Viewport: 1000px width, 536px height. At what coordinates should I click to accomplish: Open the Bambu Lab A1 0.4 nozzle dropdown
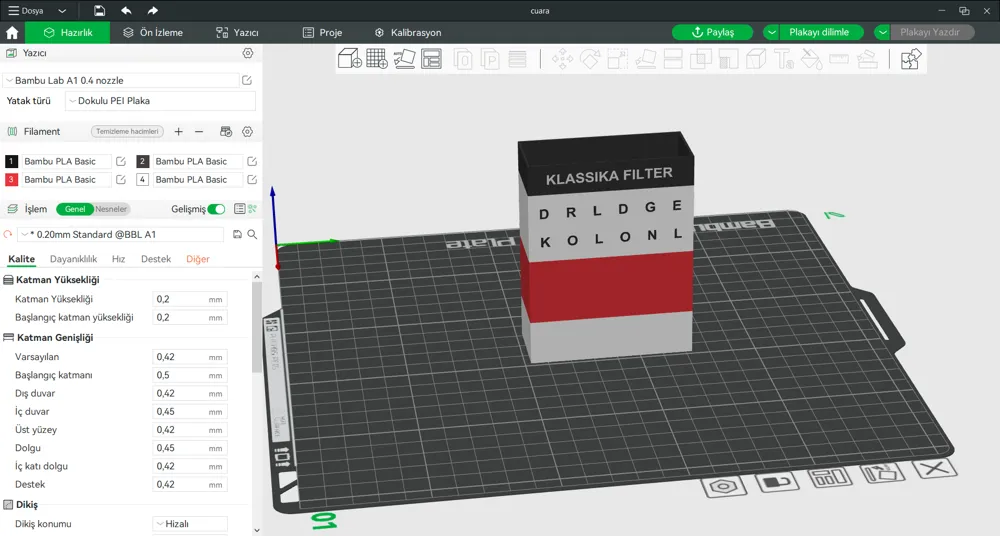(x=121, y=80)
